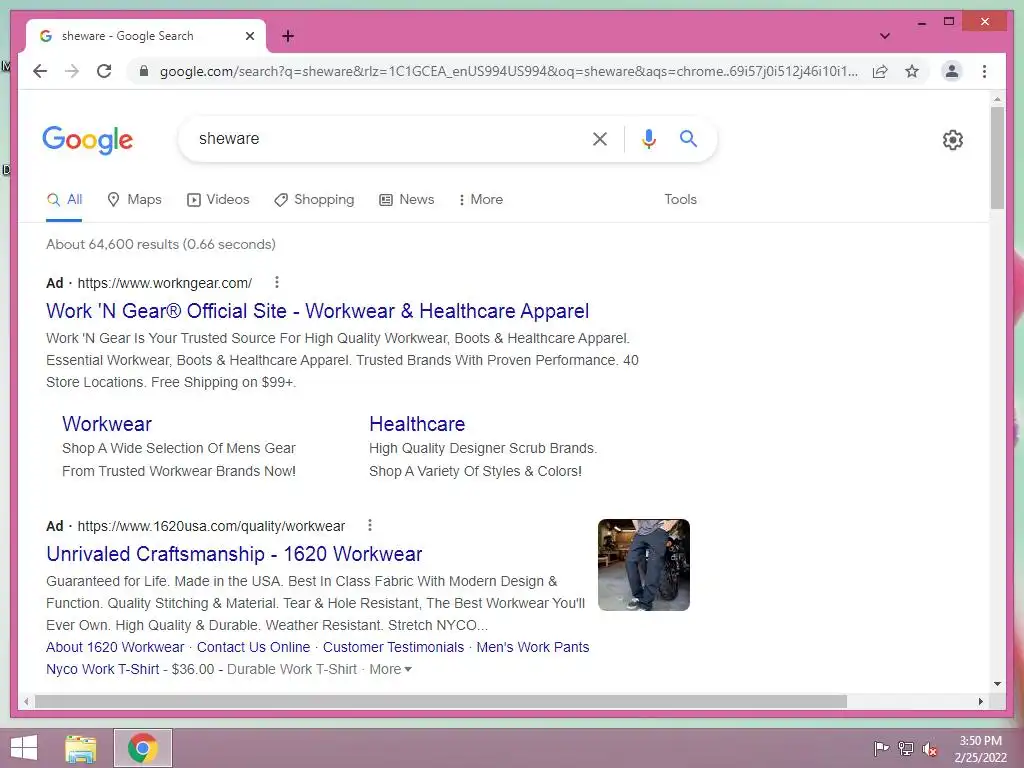Open the taskbar clock showing 3:50 PM
Viewport: 1024px width, 768px height.
(x=980, y=749)
